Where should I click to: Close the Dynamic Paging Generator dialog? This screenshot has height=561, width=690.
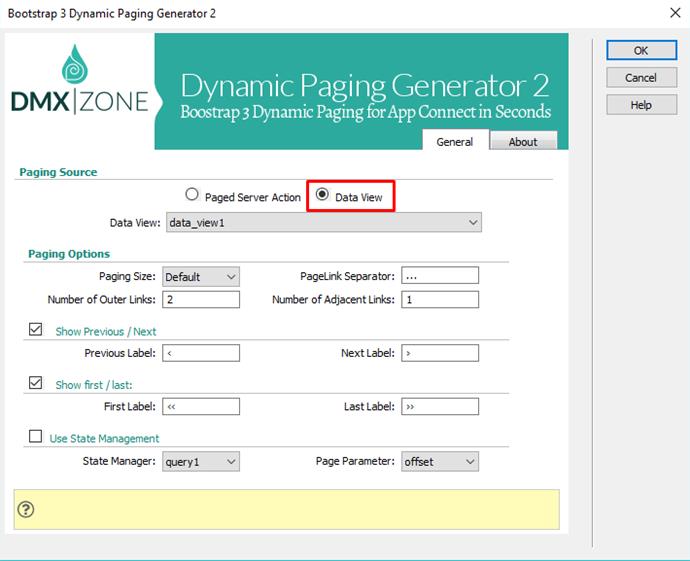[x=675, y=13]
